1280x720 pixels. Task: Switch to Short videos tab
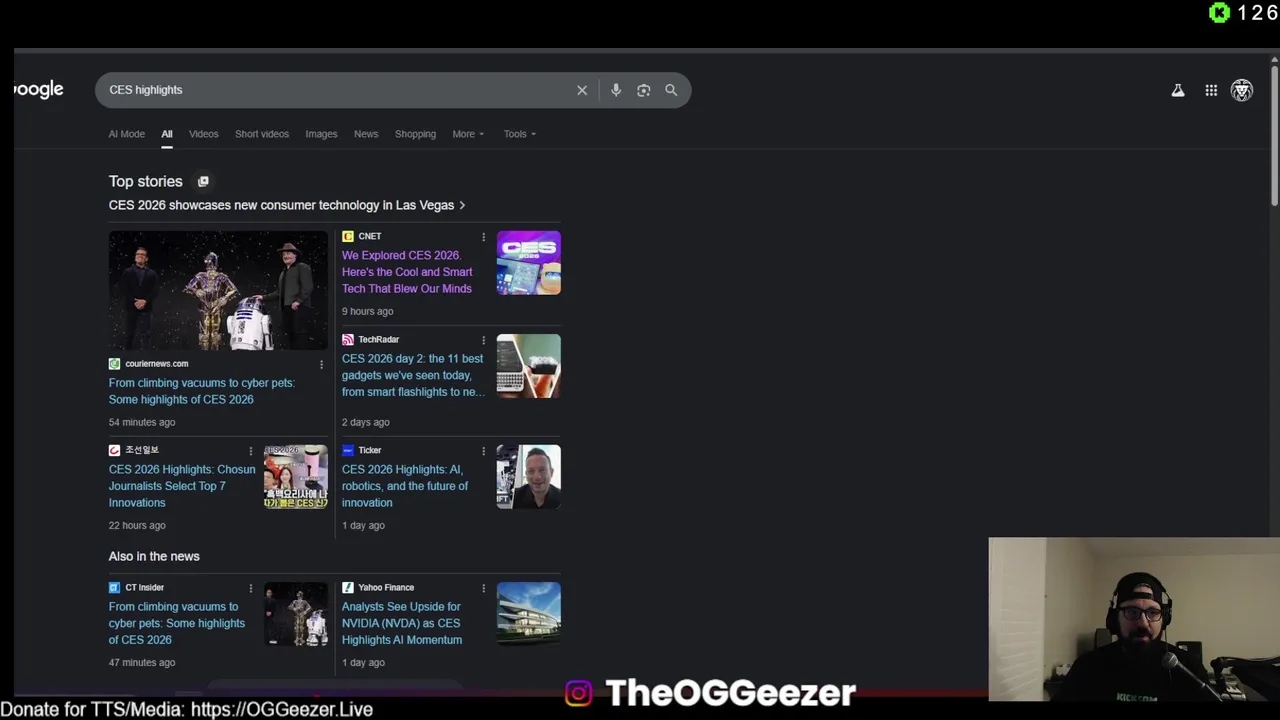coord(262,134)
